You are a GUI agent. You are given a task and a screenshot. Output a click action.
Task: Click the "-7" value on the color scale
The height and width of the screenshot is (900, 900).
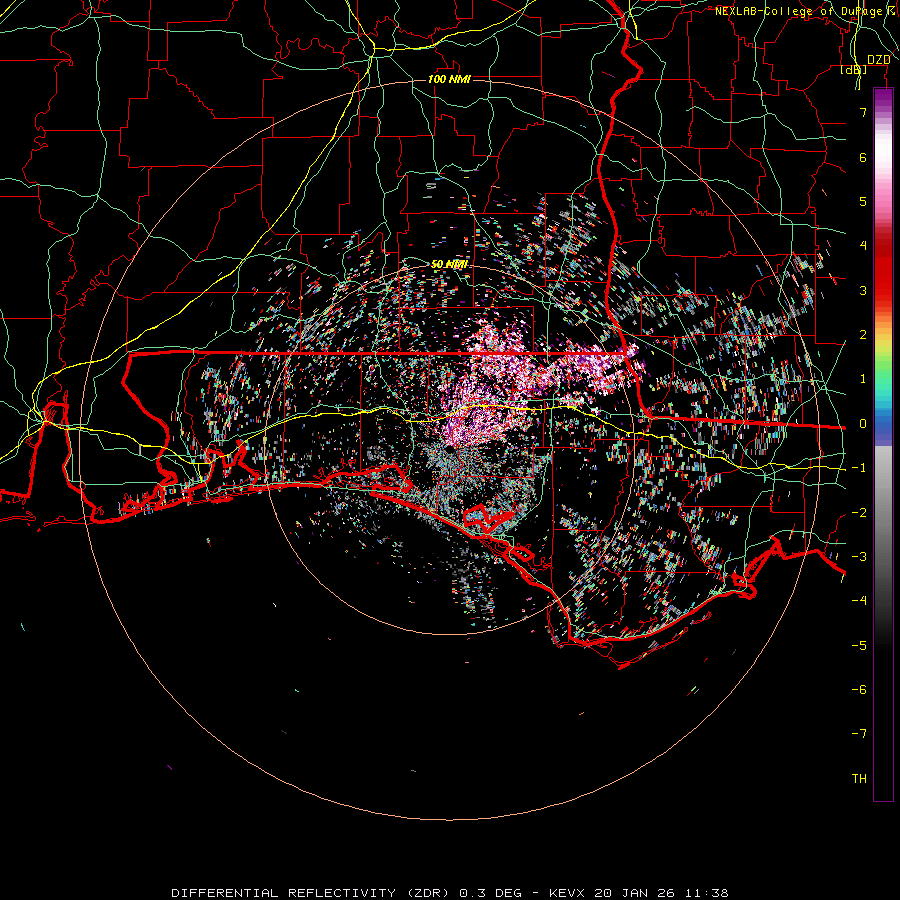click(x=859, y=734)
